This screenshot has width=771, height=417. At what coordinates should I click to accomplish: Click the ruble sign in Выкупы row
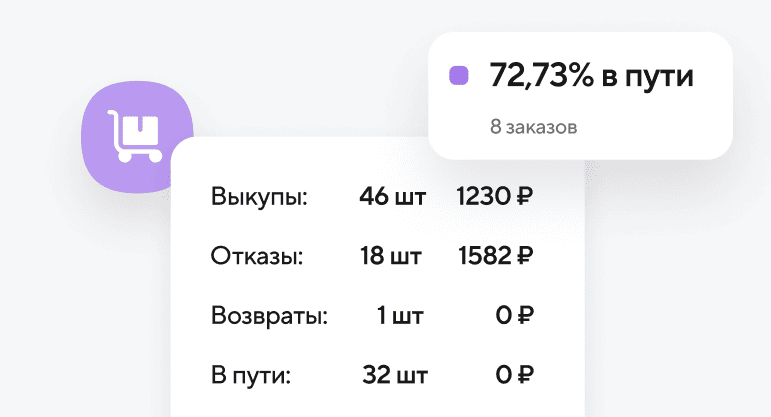tap(525, 197)
